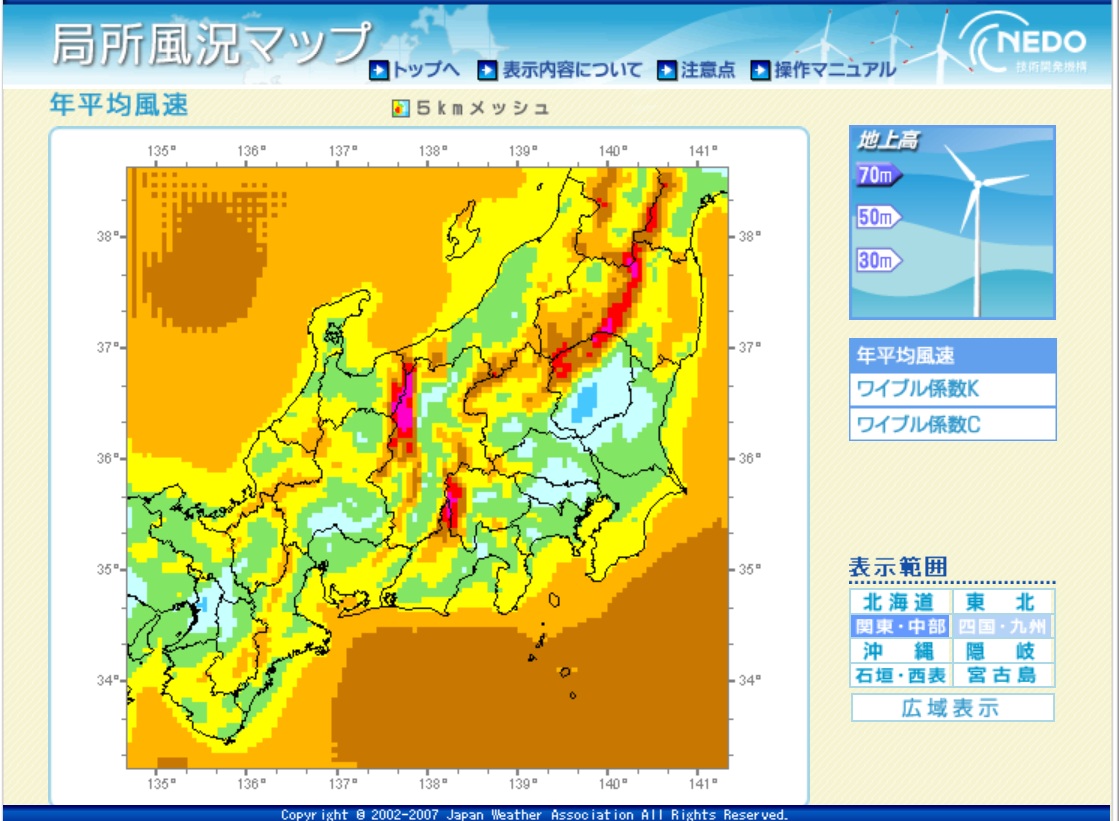Display the 沖縄 region map
The image size is (1119, 821).
[x=900, y=651]
